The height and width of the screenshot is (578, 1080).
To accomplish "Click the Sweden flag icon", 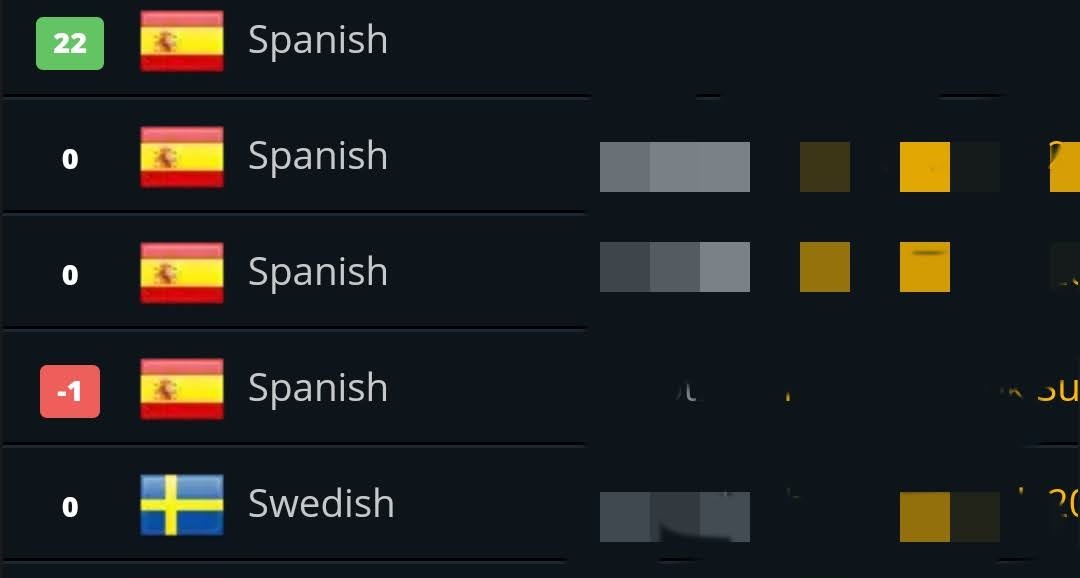I will 181,505.
